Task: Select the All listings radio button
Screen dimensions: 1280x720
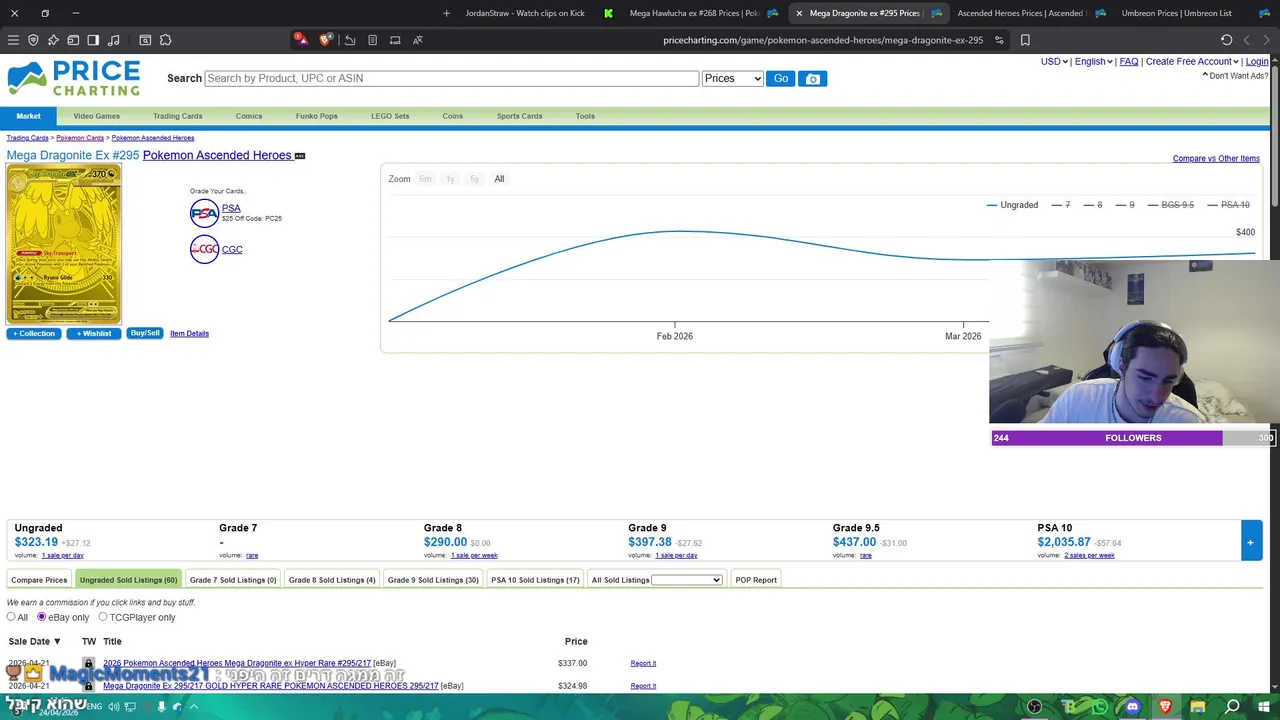Action: coord(11,617)
